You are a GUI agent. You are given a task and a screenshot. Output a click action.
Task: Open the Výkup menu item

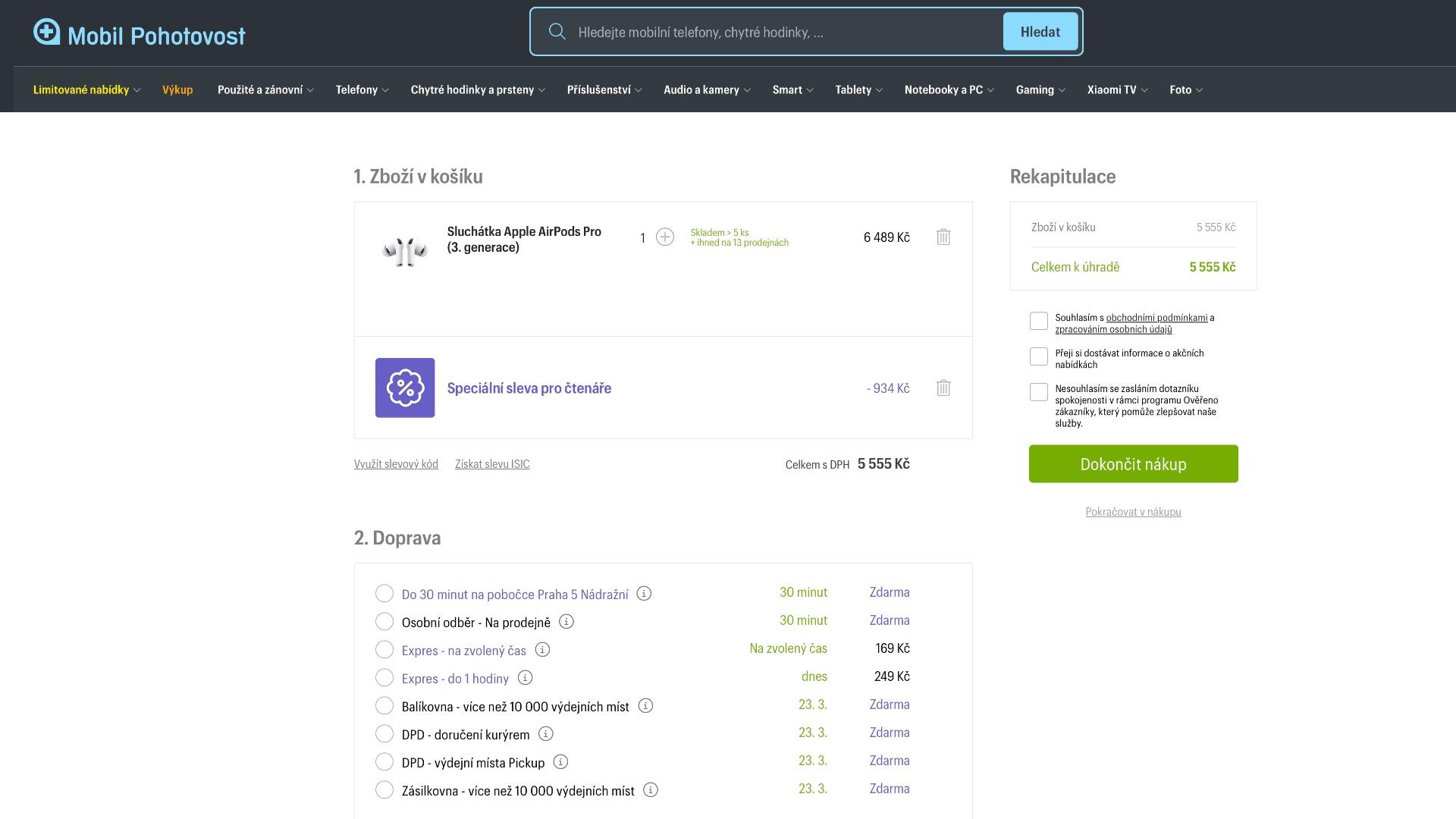177,90
